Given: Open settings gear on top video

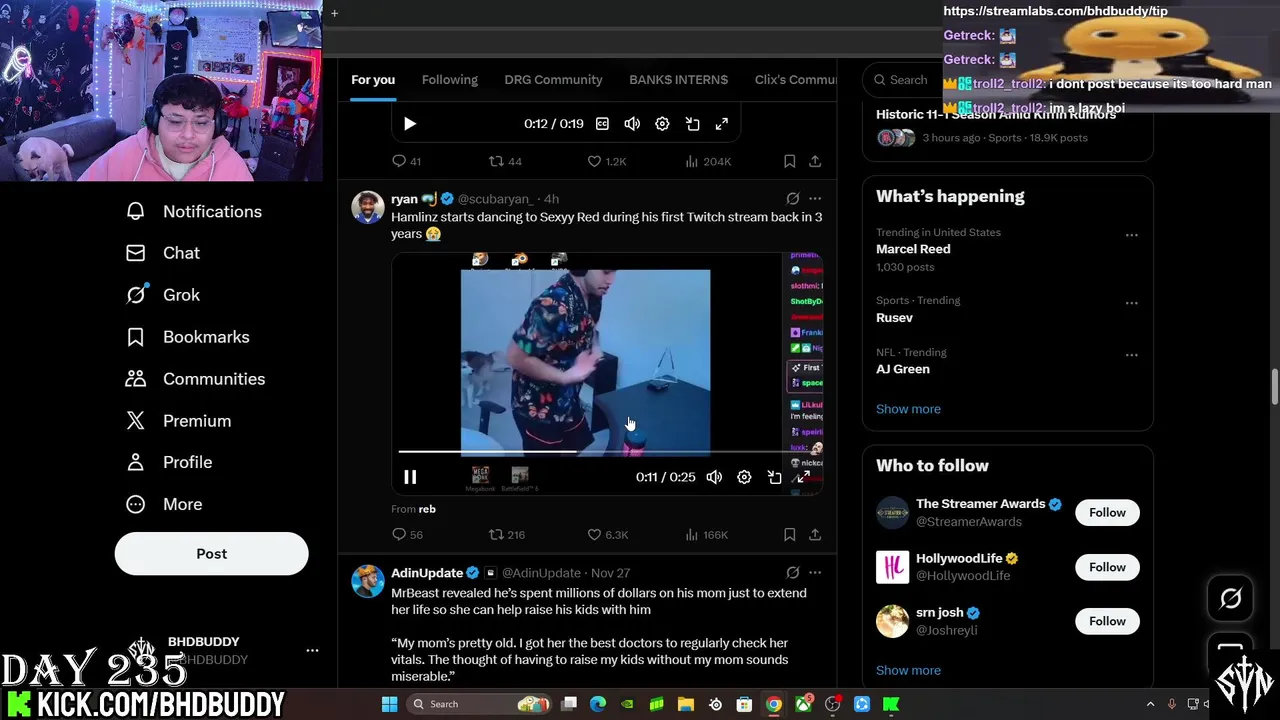Looking at the screenshot, I should point(662,124).
